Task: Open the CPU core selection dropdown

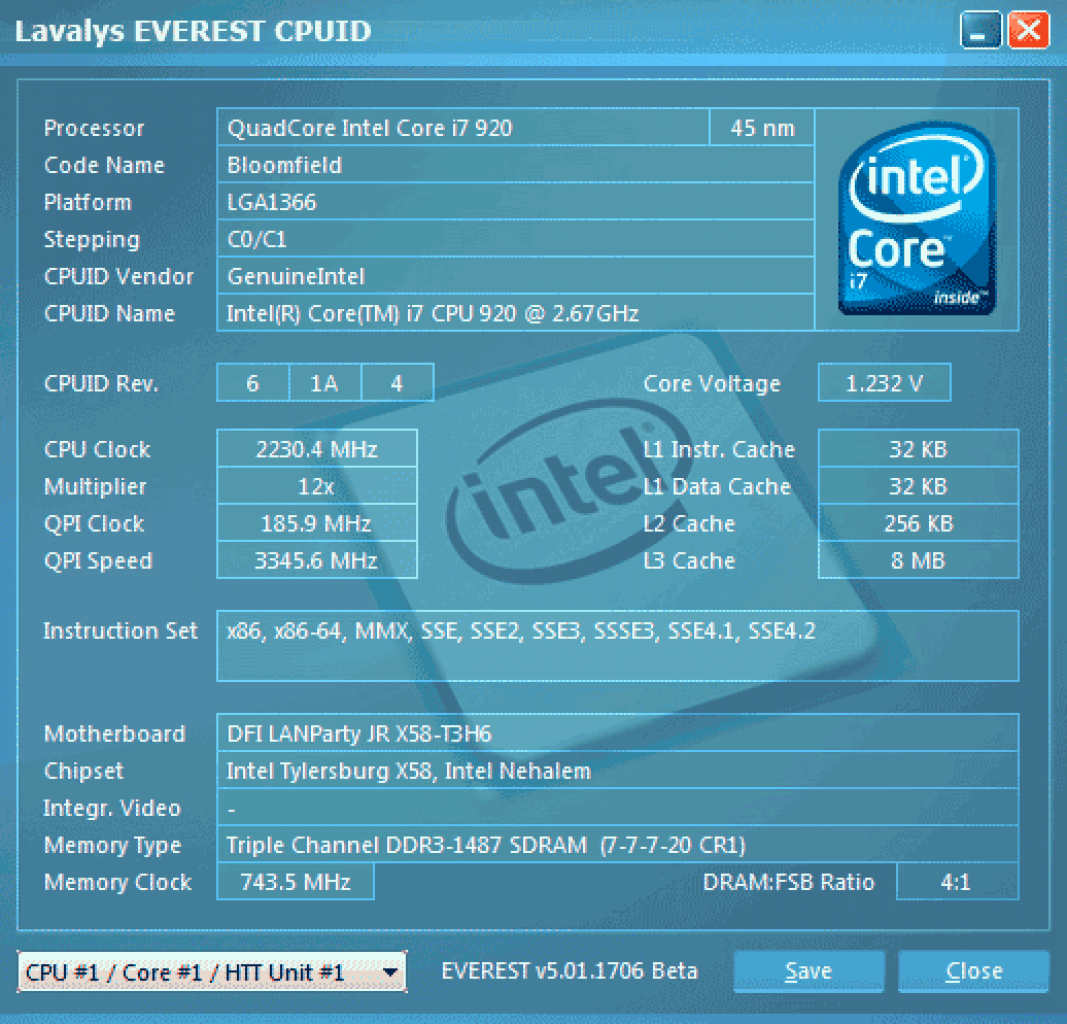Action: (212, 972)
